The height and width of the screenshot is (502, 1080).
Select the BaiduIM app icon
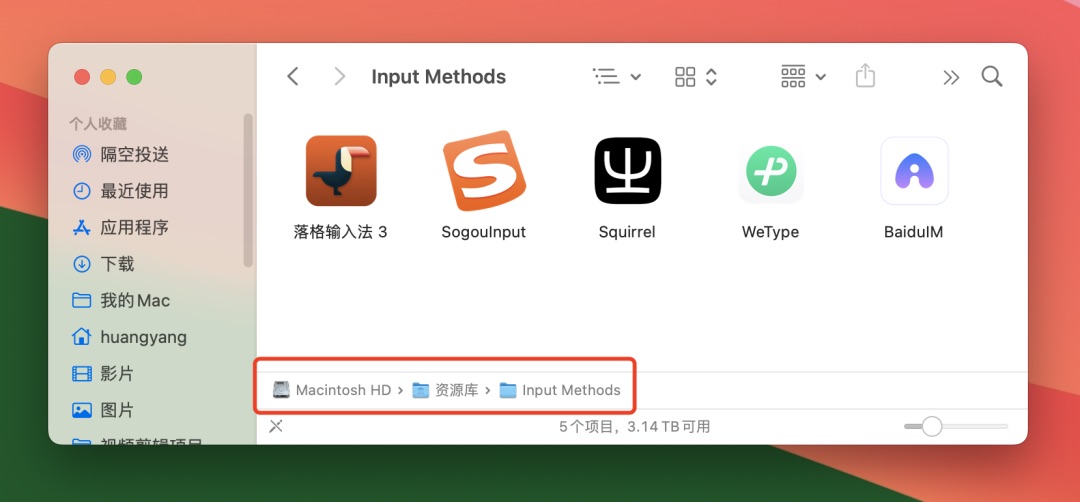(914, 171)
